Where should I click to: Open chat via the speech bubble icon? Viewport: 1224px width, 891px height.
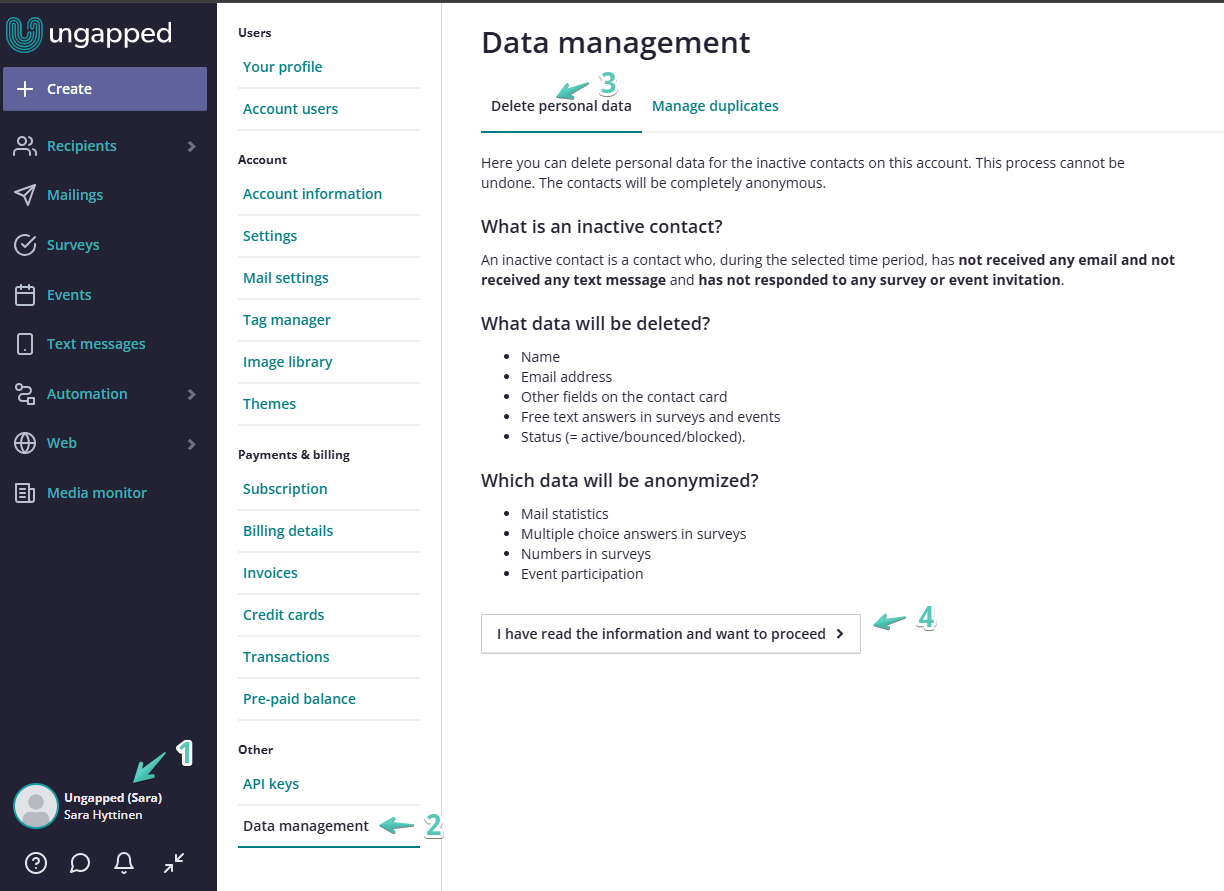click(x=80, y=862)
